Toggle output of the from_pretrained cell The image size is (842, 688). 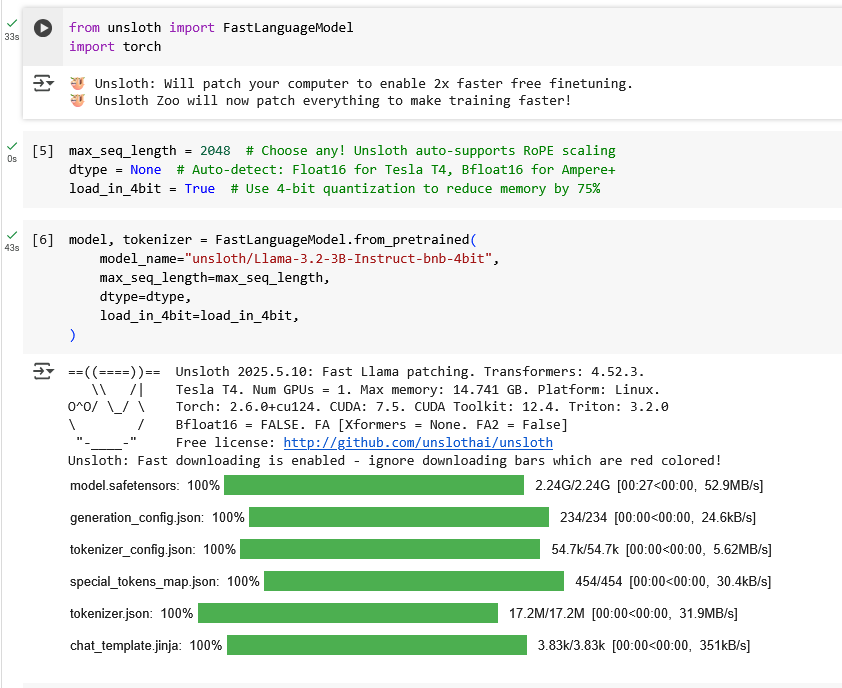[x=43, y=371]
